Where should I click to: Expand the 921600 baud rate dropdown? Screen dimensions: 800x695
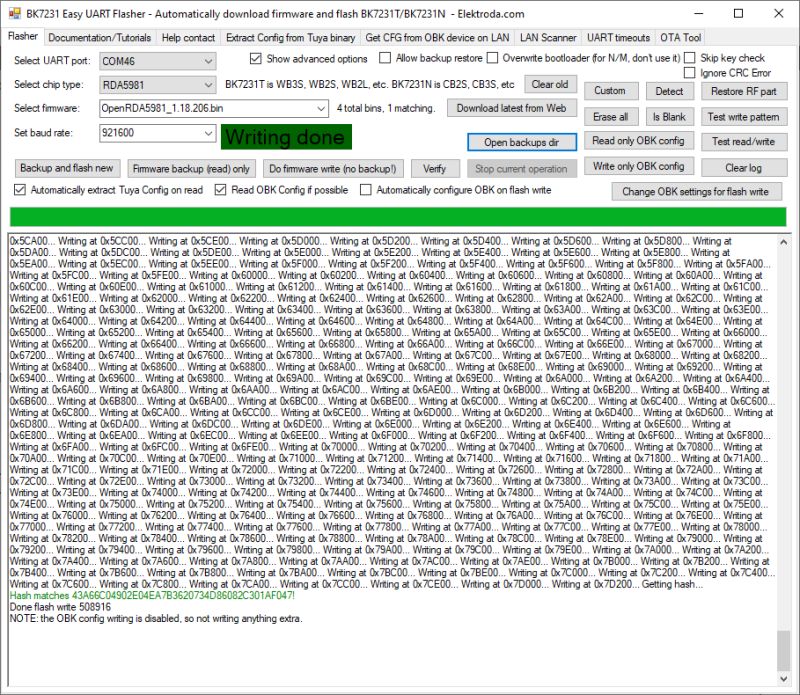(208, 133)
